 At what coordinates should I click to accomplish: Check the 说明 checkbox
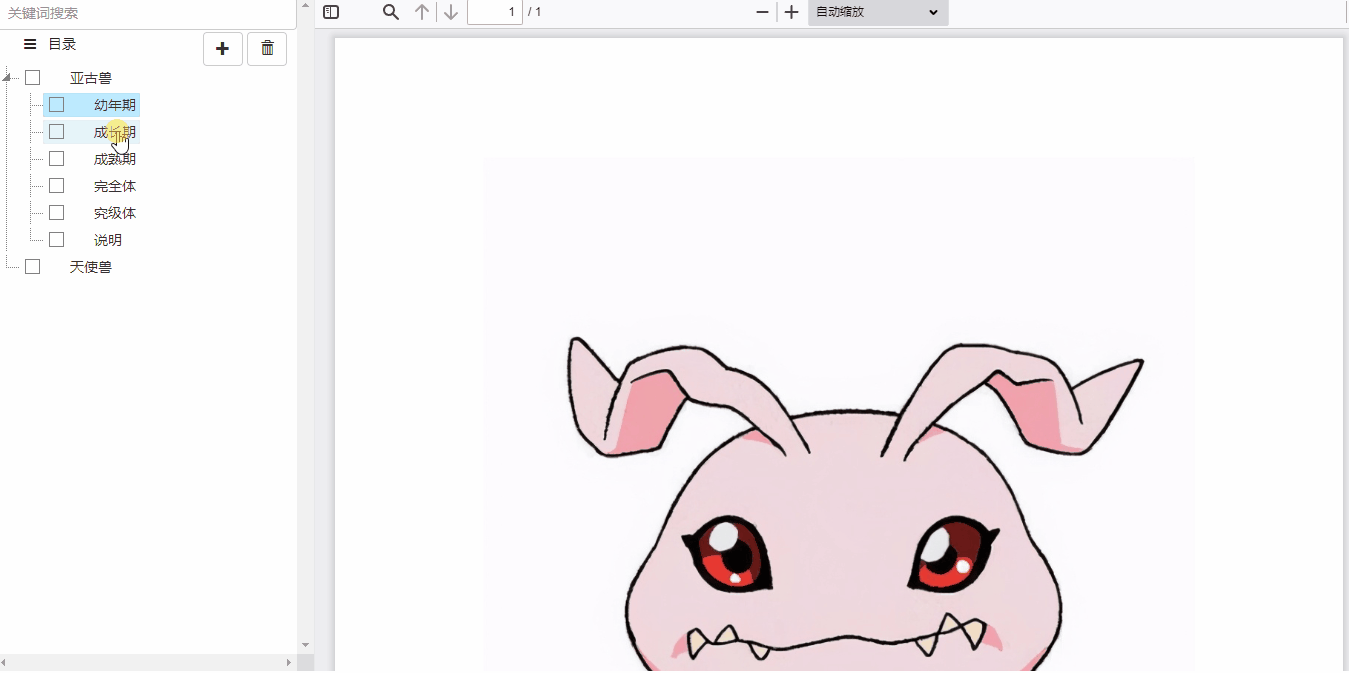point(57,240)
